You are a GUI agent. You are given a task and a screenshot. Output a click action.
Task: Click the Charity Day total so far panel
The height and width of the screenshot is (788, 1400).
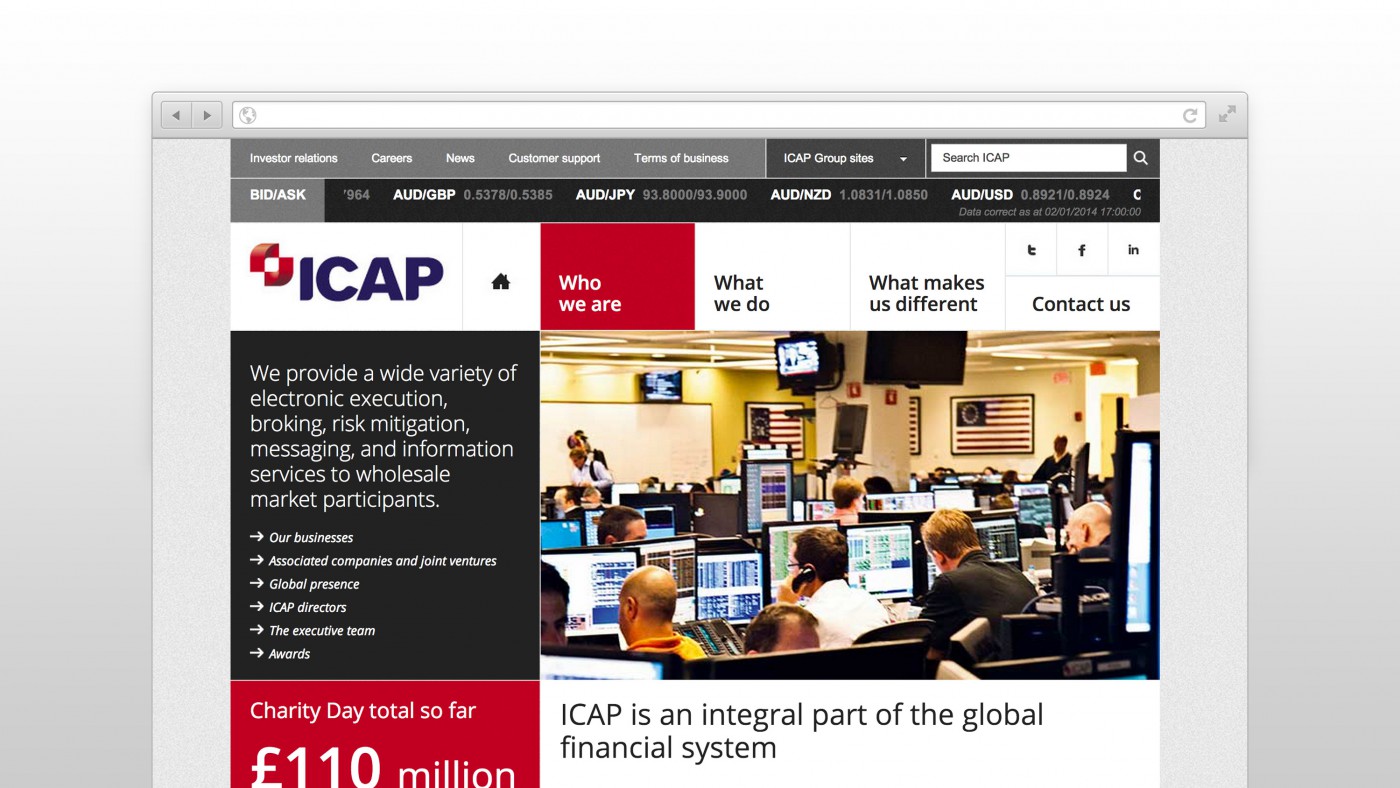(x=385, y=735)
